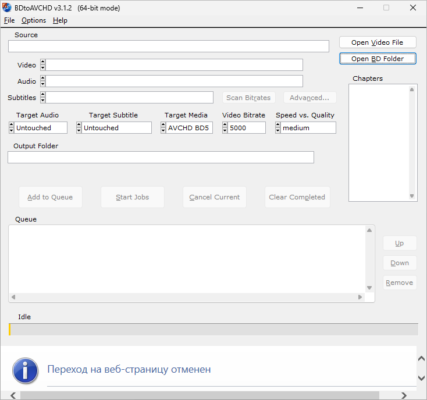Minimize the BDtoAVCHD window

[360, 8]
